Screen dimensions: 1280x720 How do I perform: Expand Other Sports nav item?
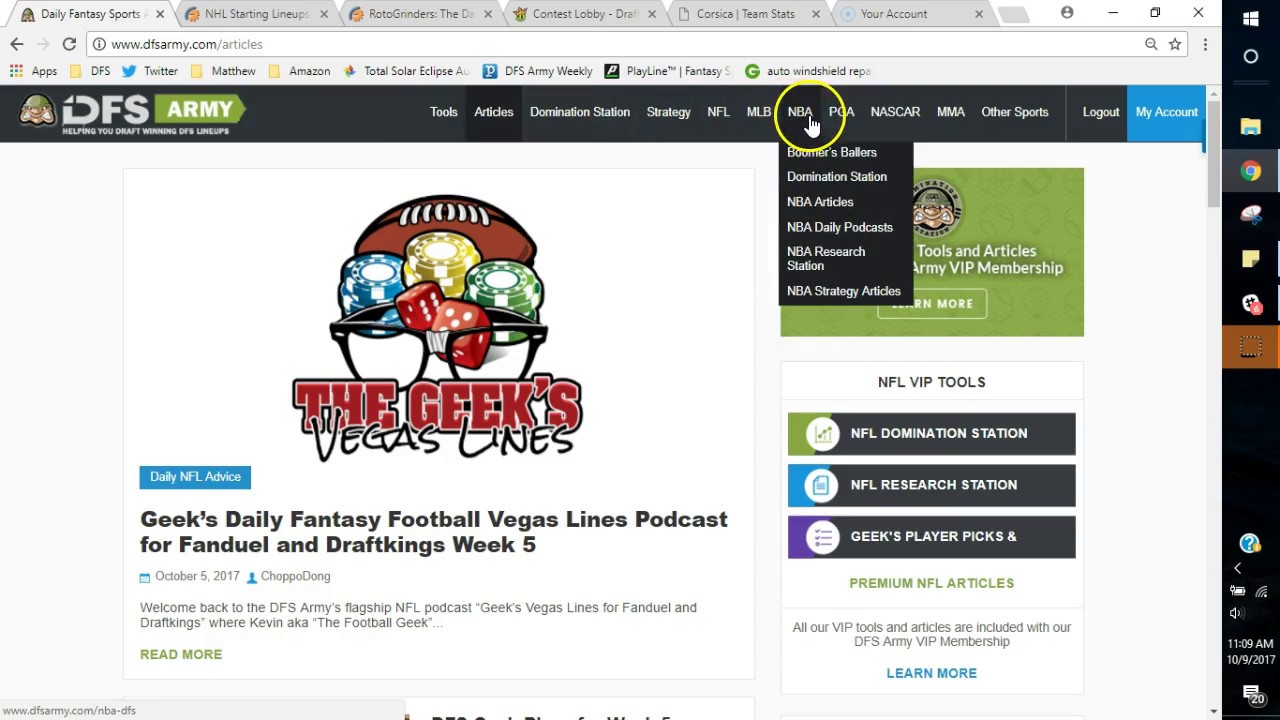click(1014, 112)
